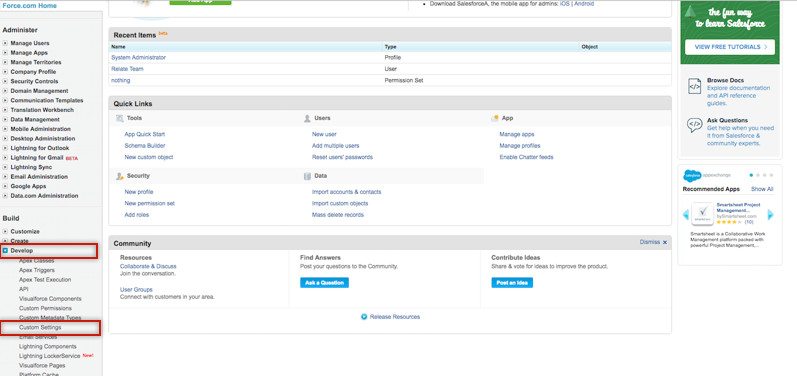
Task: Open Manage Territories menu item
Action: pyautogui.click(x=36, y=62)
